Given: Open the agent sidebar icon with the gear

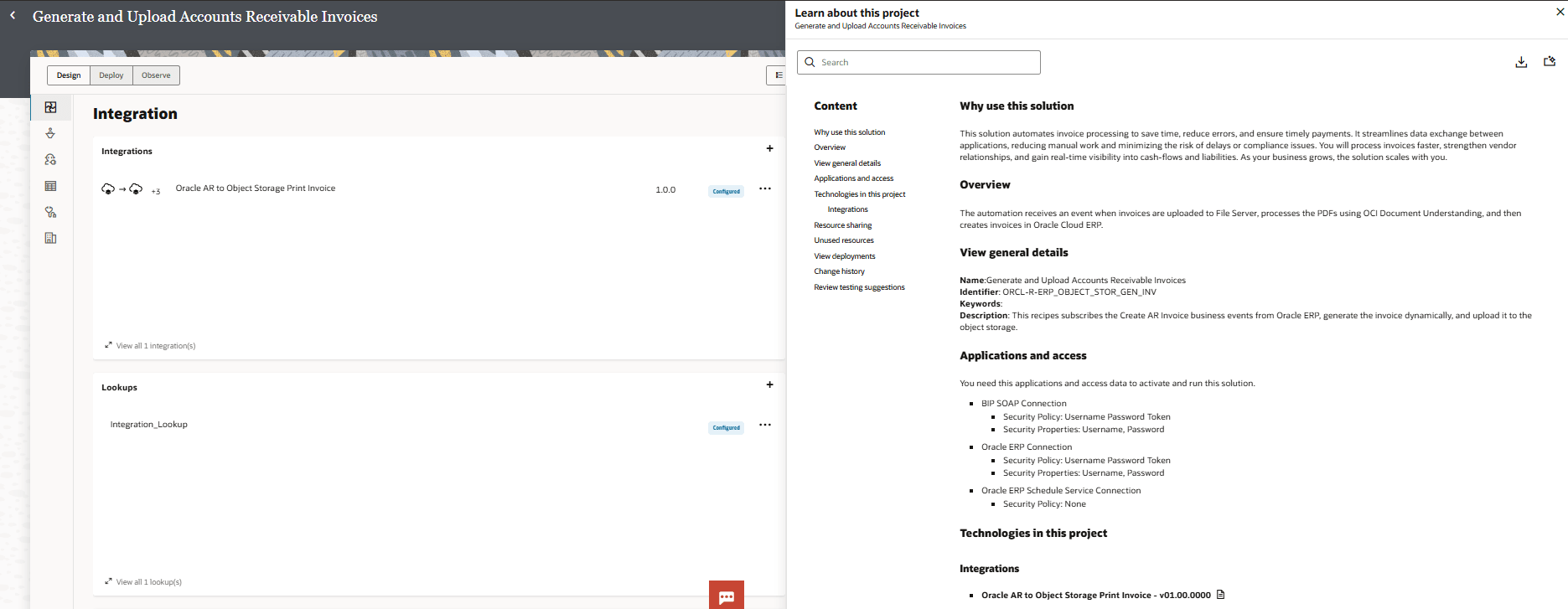Looking at the screenshot, I should click(x=50, y=159).
